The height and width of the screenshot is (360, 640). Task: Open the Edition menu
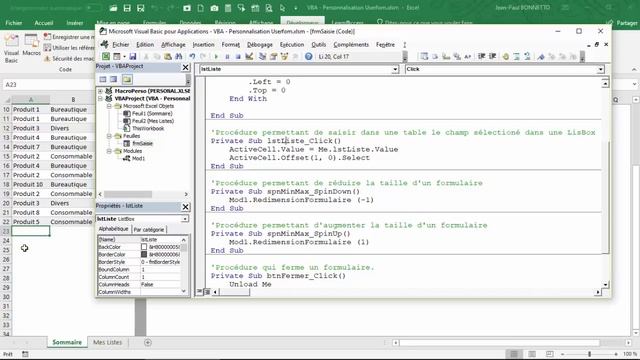[145, 44]
